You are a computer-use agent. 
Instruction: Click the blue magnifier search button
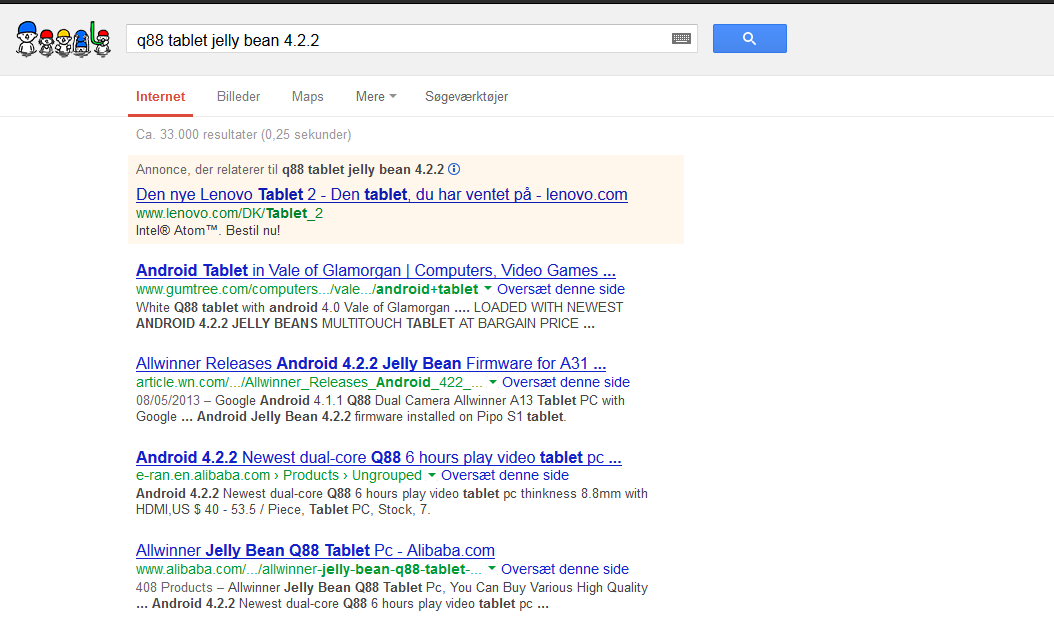click(749, 39)
